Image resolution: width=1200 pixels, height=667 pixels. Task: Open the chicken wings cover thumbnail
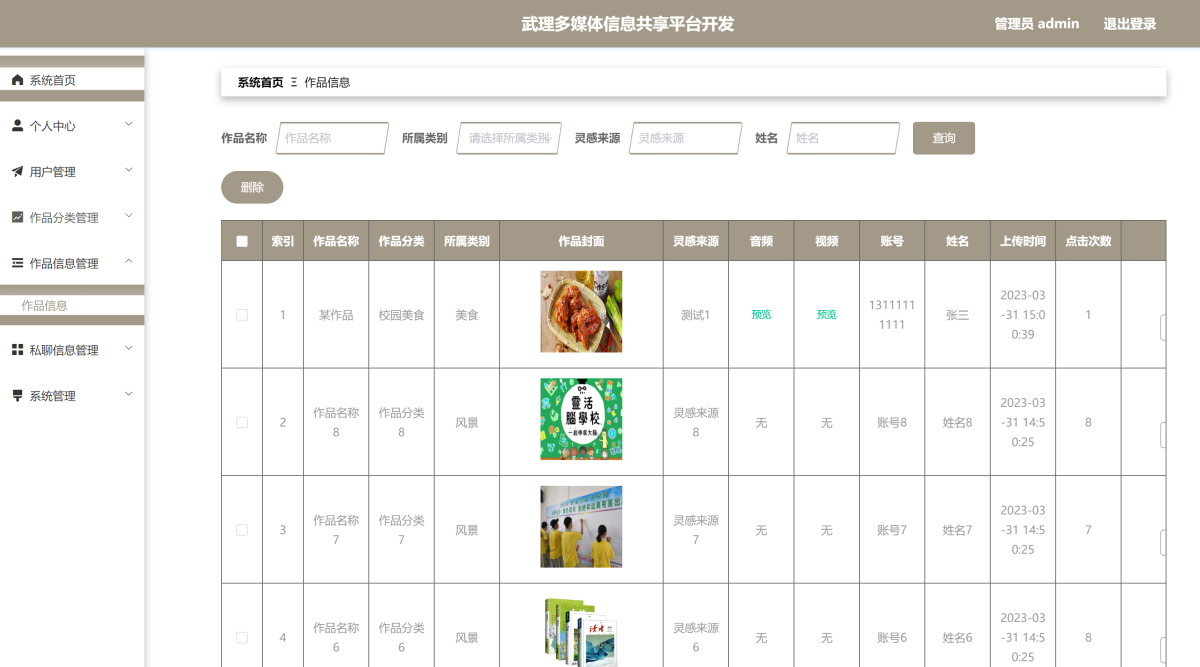click(x=581, y=311)
